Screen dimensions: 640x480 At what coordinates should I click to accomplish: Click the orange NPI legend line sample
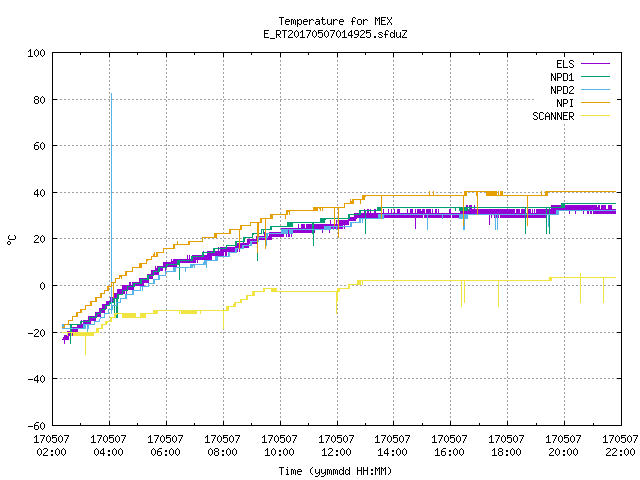(x=596, y=103)
